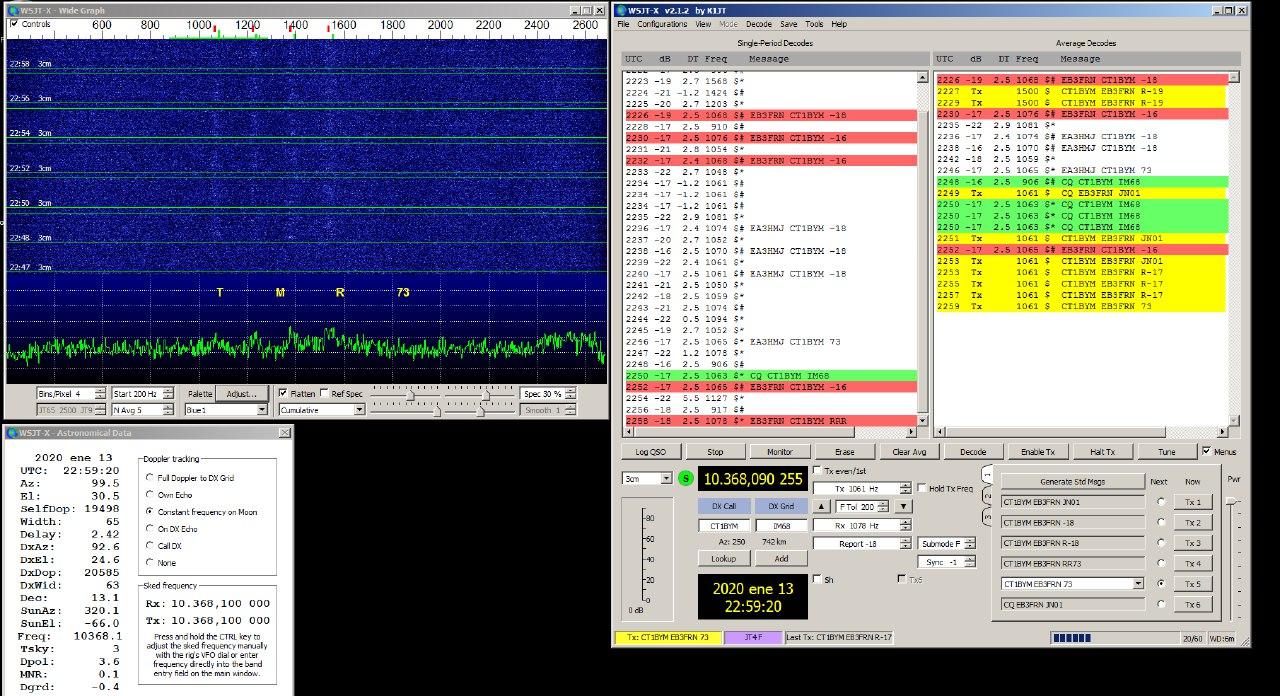Switch to vertical tab 2 of Tx messages
The width and height of the screenshot is (1280, 696).
click(x=986, y=495)
